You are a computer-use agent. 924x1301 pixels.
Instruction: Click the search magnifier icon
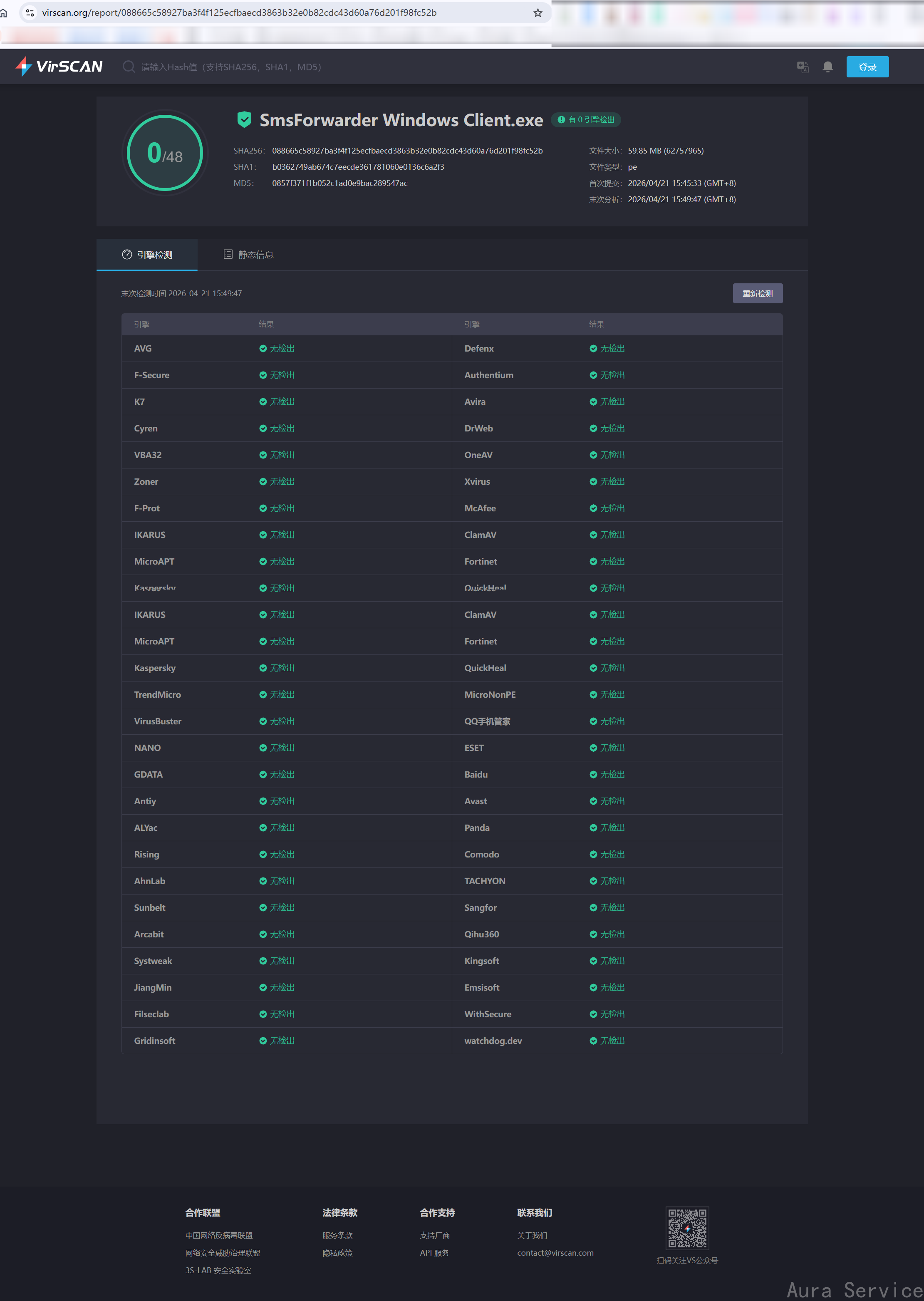129,67
